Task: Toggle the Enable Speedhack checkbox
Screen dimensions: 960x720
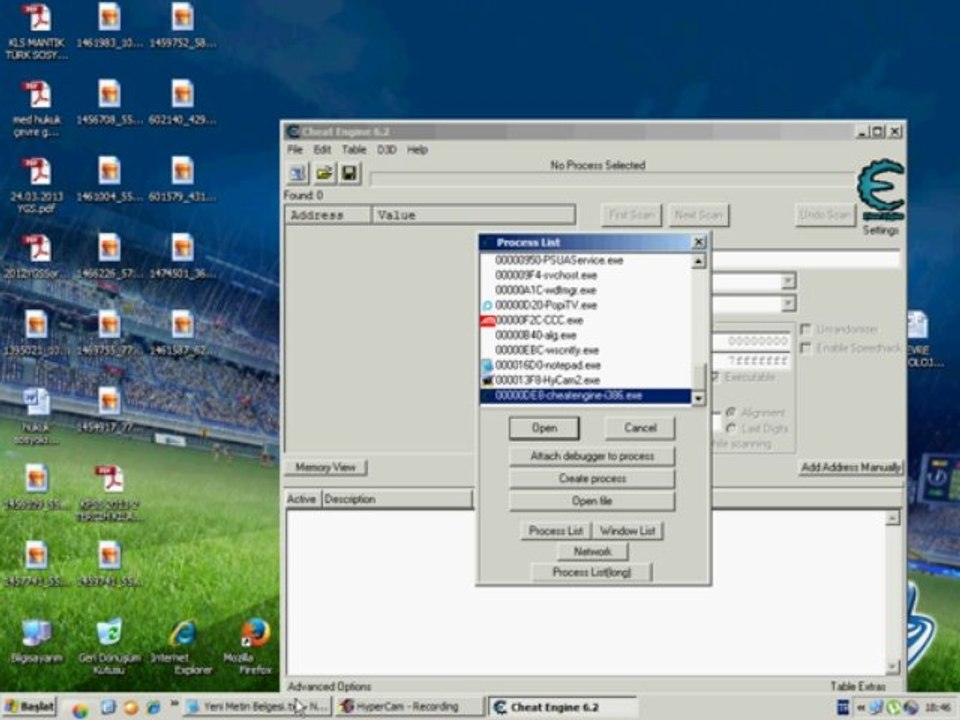Action: [806, 348]
